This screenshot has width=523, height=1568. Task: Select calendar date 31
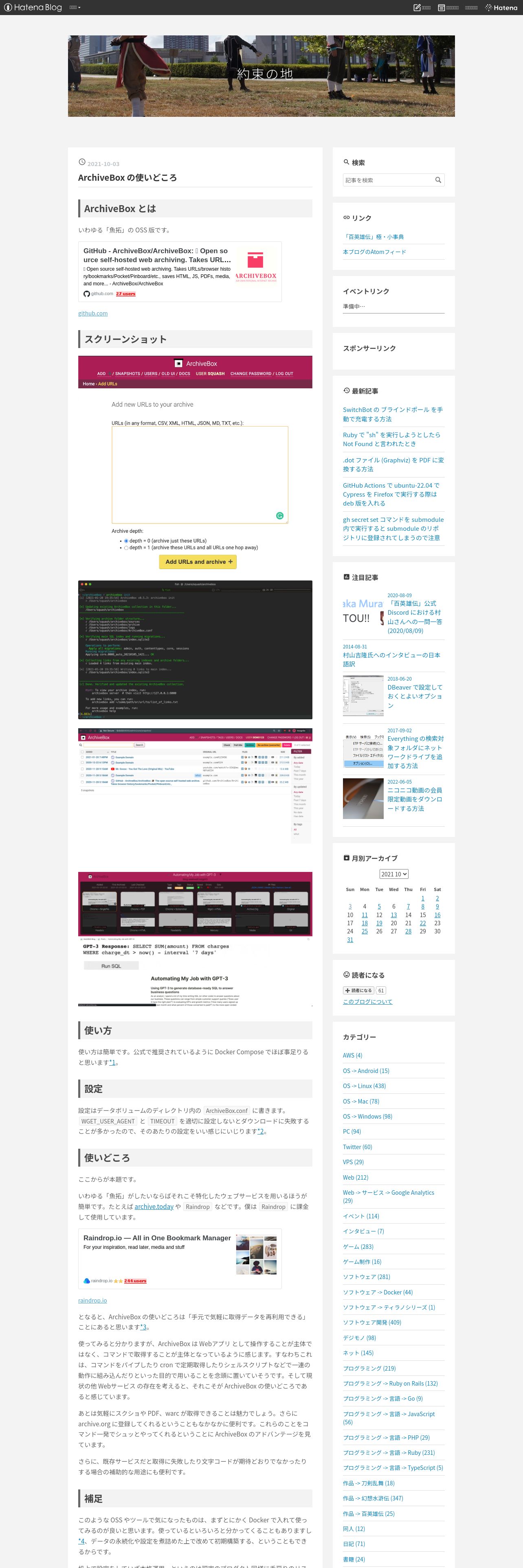coord(349,939)
